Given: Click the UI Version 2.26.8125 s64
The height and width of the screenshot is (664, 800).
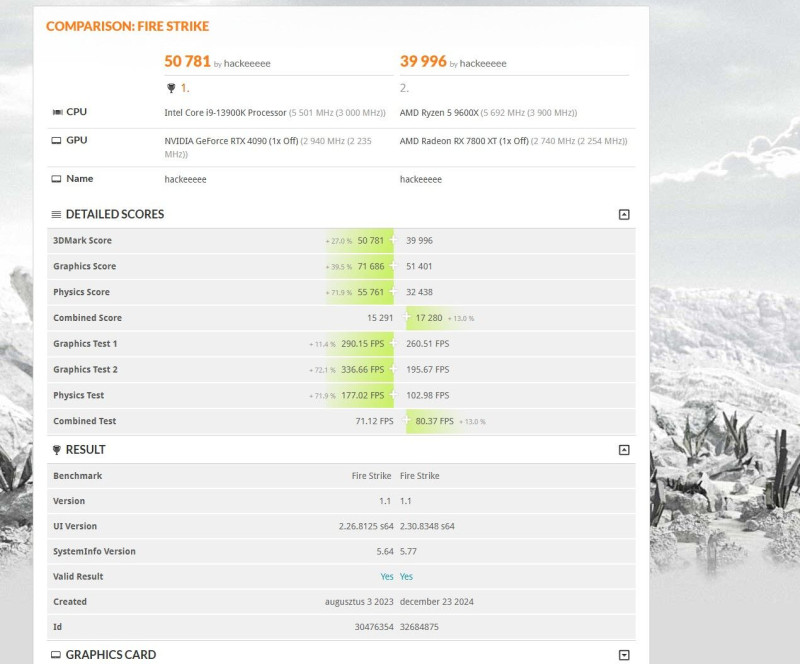Looking at the screenshot, I should (x=366, y=526).
